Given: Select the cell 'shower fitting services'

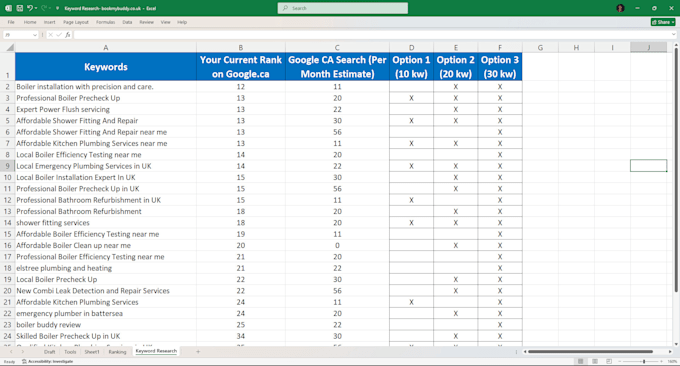Looking at the screenshot, I should pyautogui.click(x=106, y=223).
